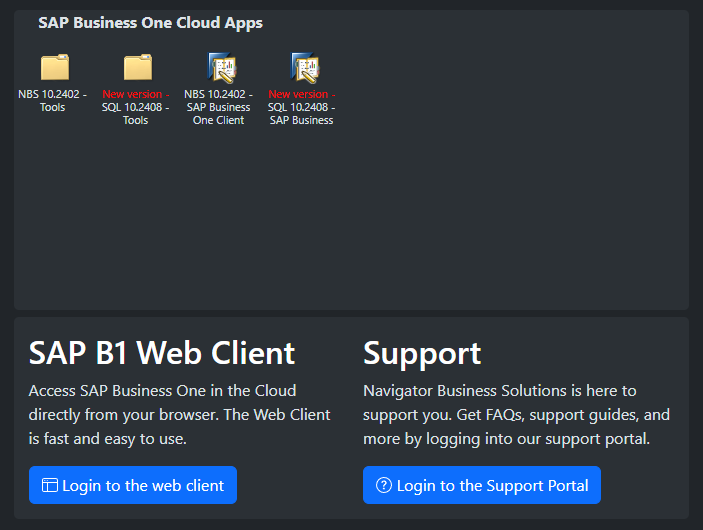Image resolution: width=703 pixels, height=530 pixels.
Task: Click red 'New version' text above SQL Tools
Action: coord(135,94)
